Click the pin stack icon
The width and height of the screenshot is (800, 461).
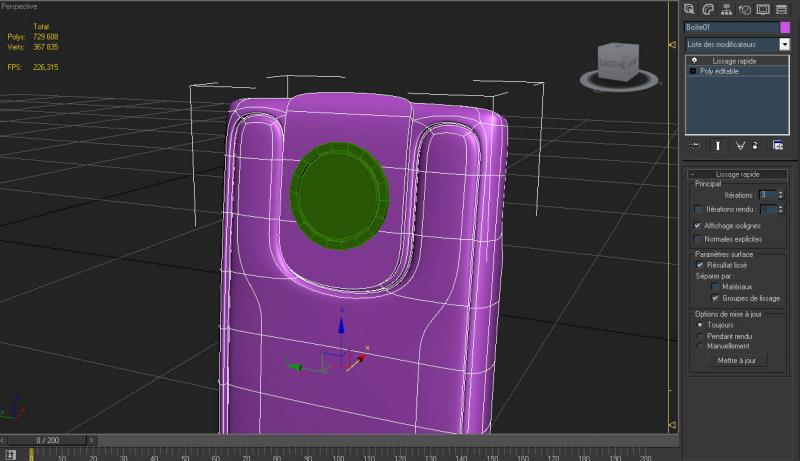point(694,145)
